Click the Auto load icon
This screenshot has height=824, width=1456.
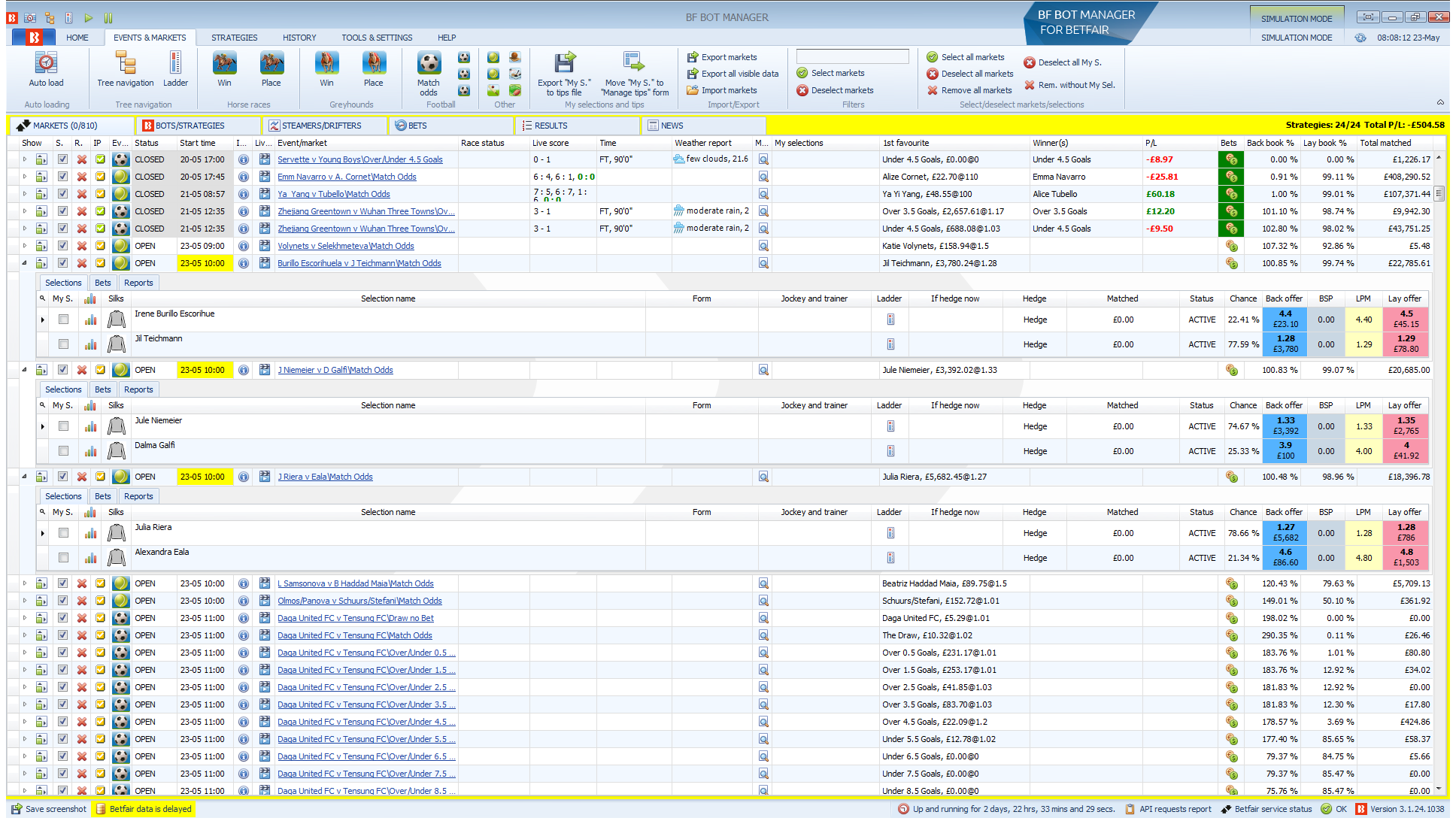click(46, 69)
